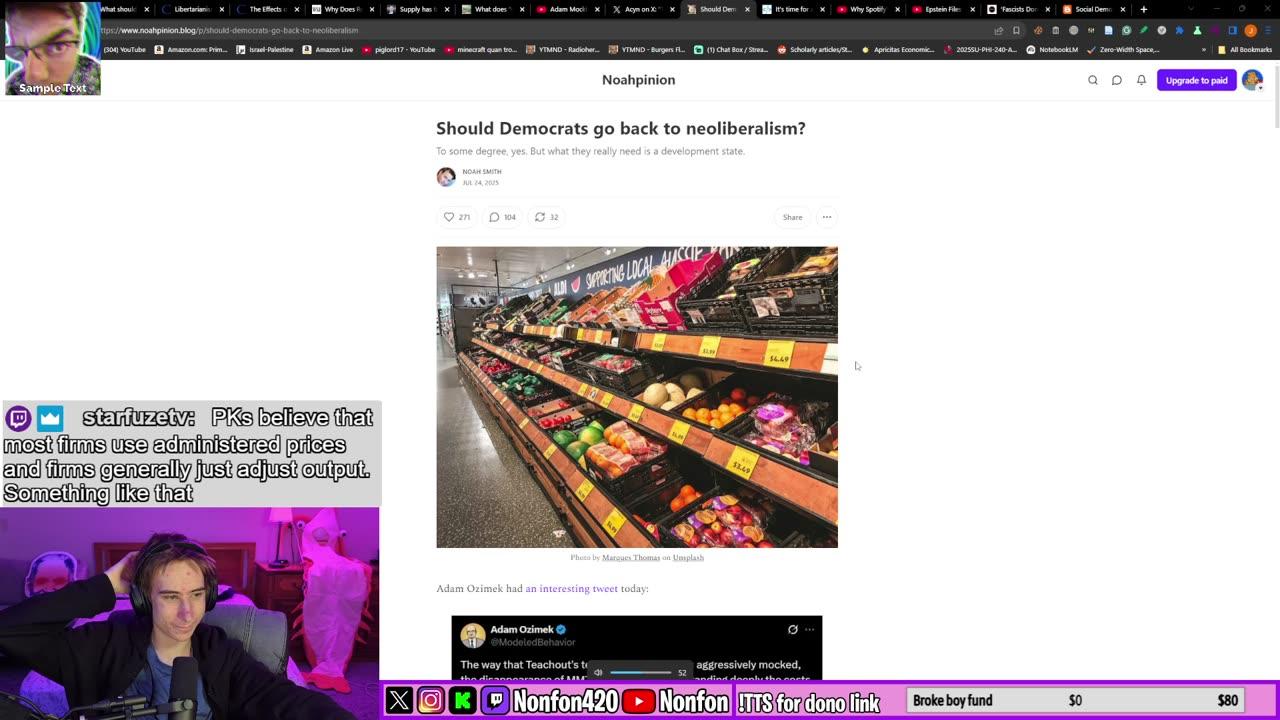Screen dimensions: 1280x720
Task: Close the active Should Dem... tab
Action: [747, 9]
